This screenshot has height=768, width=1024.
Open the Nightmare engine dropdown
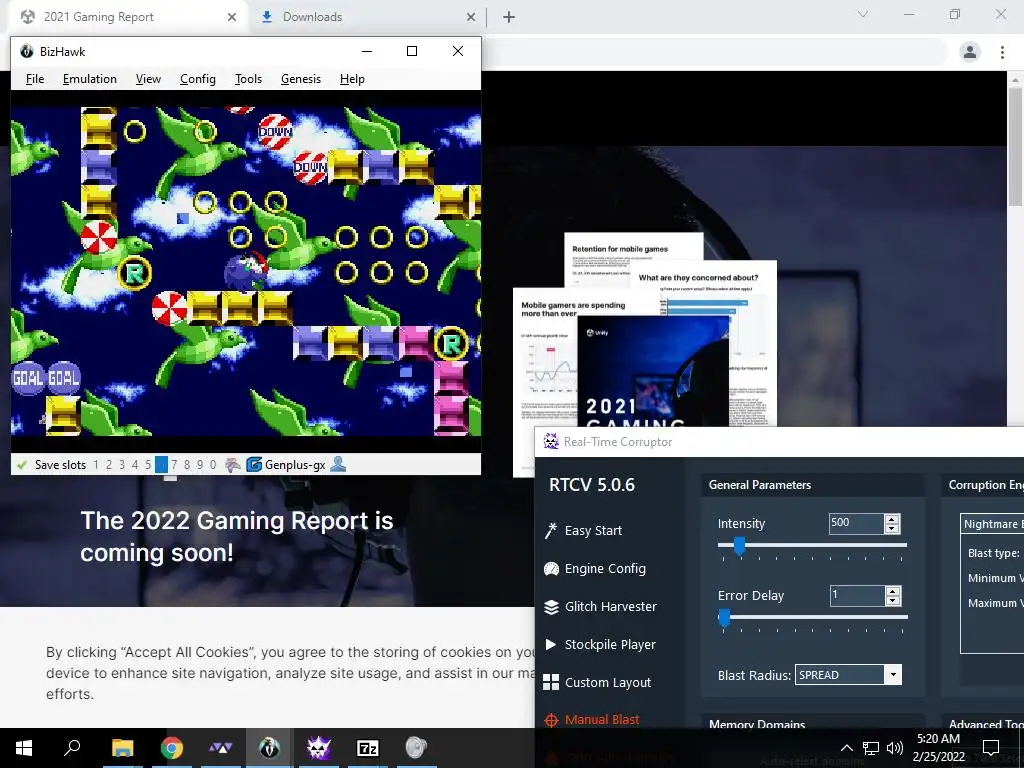993,524
